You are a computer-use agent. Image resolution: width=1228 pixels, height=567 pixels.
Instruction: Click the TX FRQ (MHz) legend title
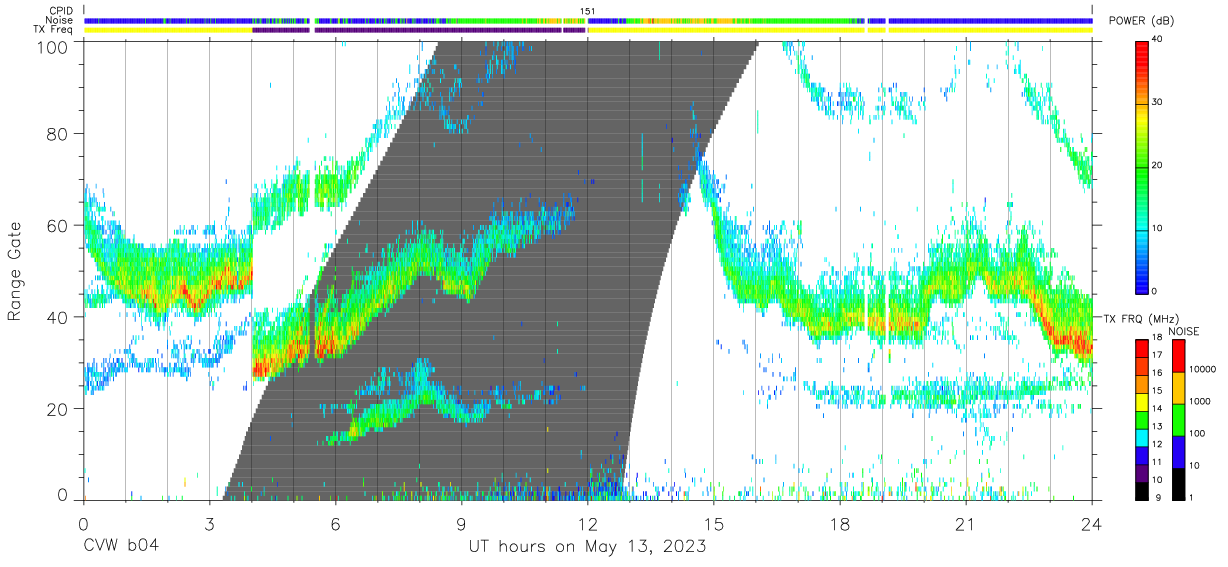point(1141,318)
